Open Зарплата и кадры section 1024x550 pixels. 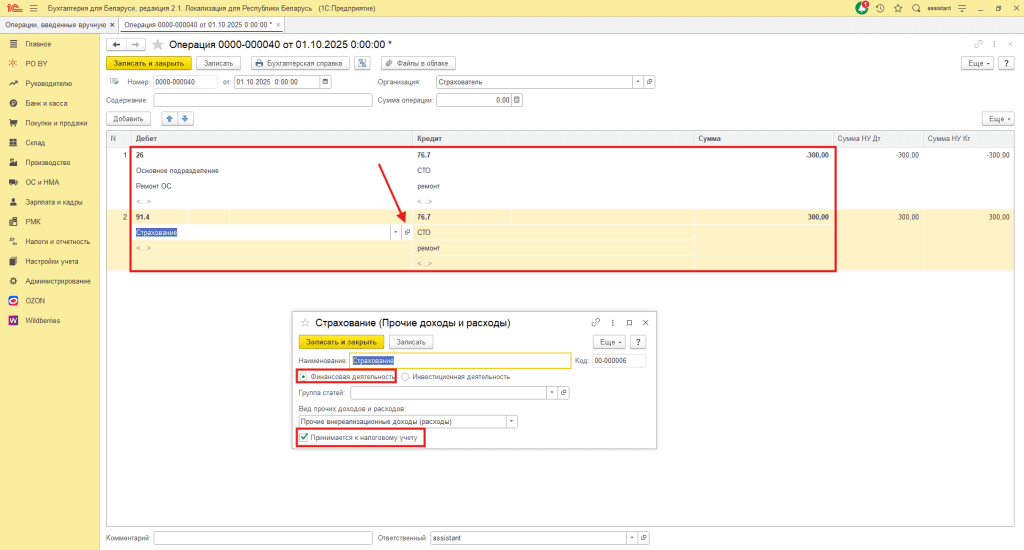tap(54, 202)
